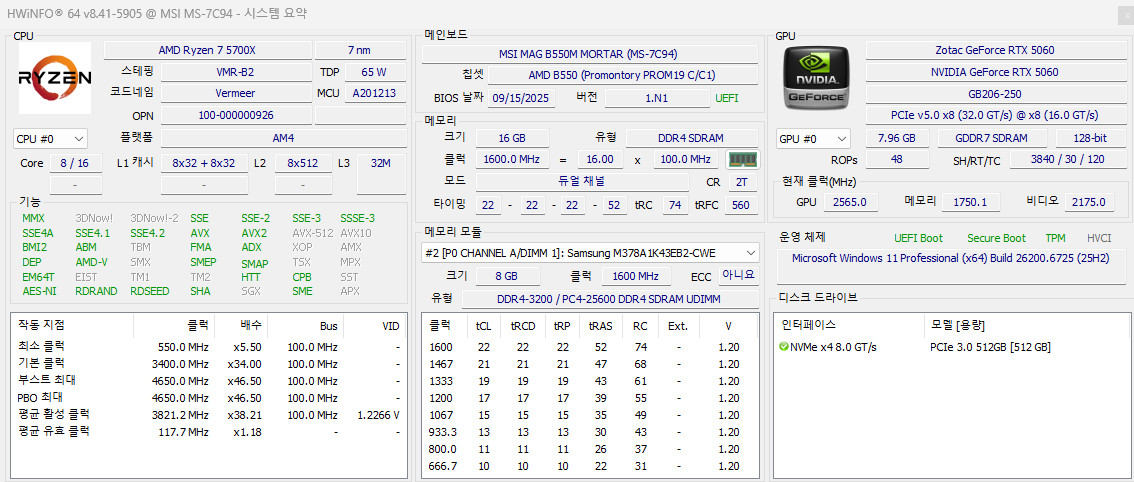Click the video clock 2175.0 value
Image resolution: width=1134 pixels, height=482 pixels.
[x=1089, y=202]
